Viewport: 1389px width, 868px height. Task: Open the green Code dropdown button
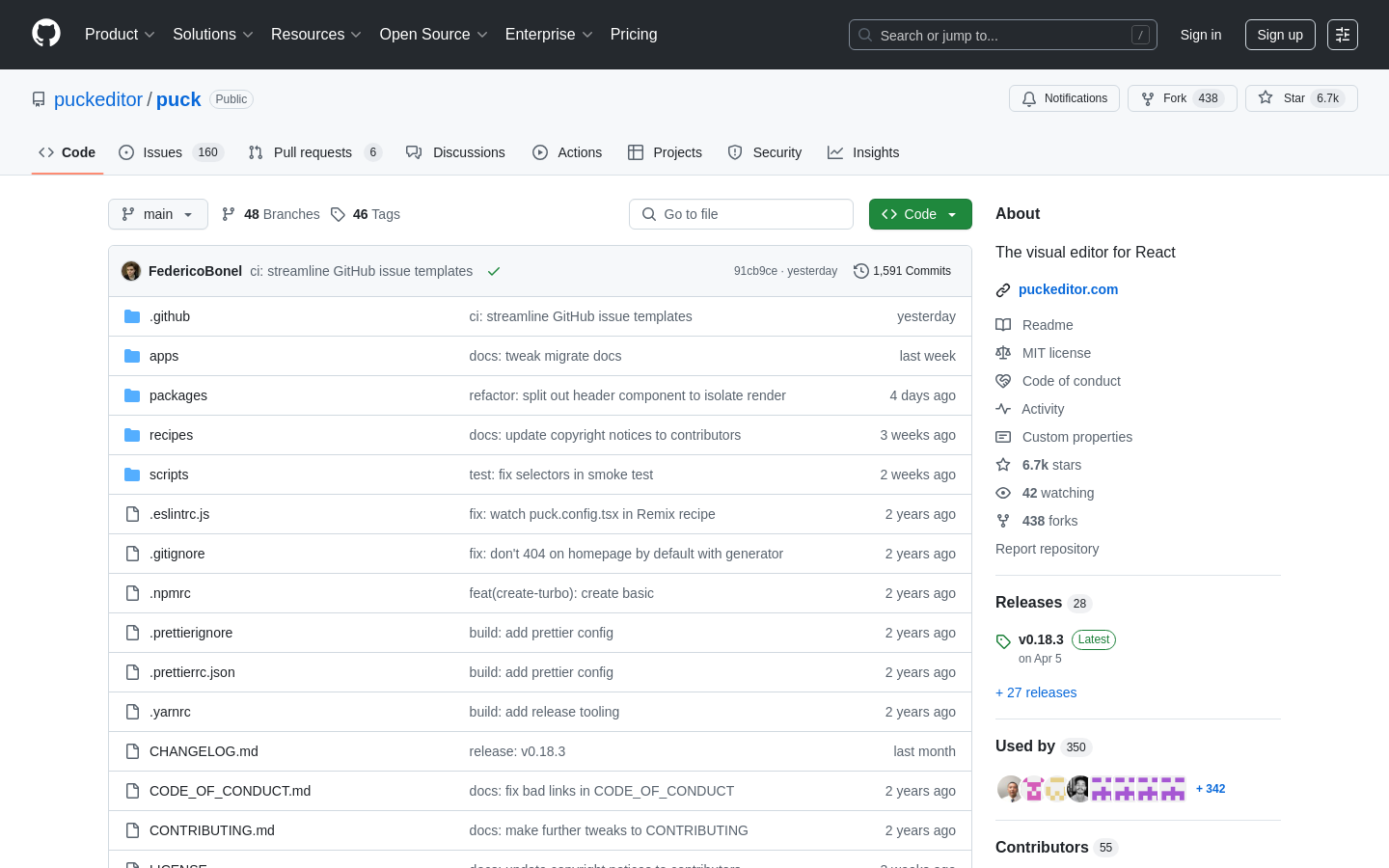(920, 214)
